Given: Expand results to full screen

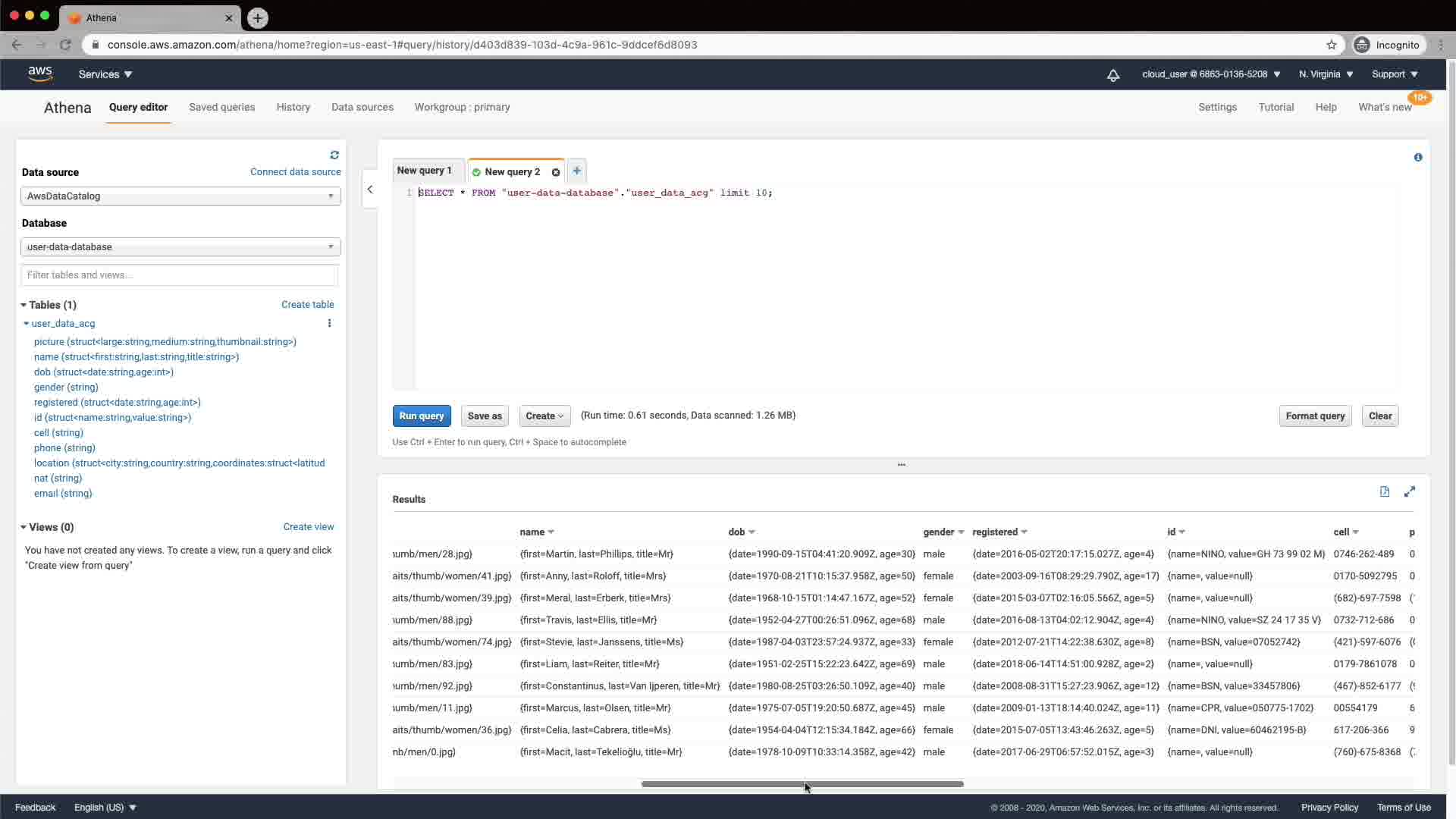Looking at the screenshot, I should click(x=1409, y=492).
